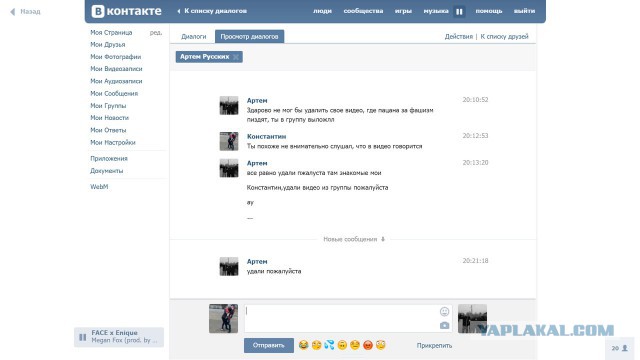Click the FACE x Enique track title
This screenshot has height=360, width=640.
pos(114,333)
